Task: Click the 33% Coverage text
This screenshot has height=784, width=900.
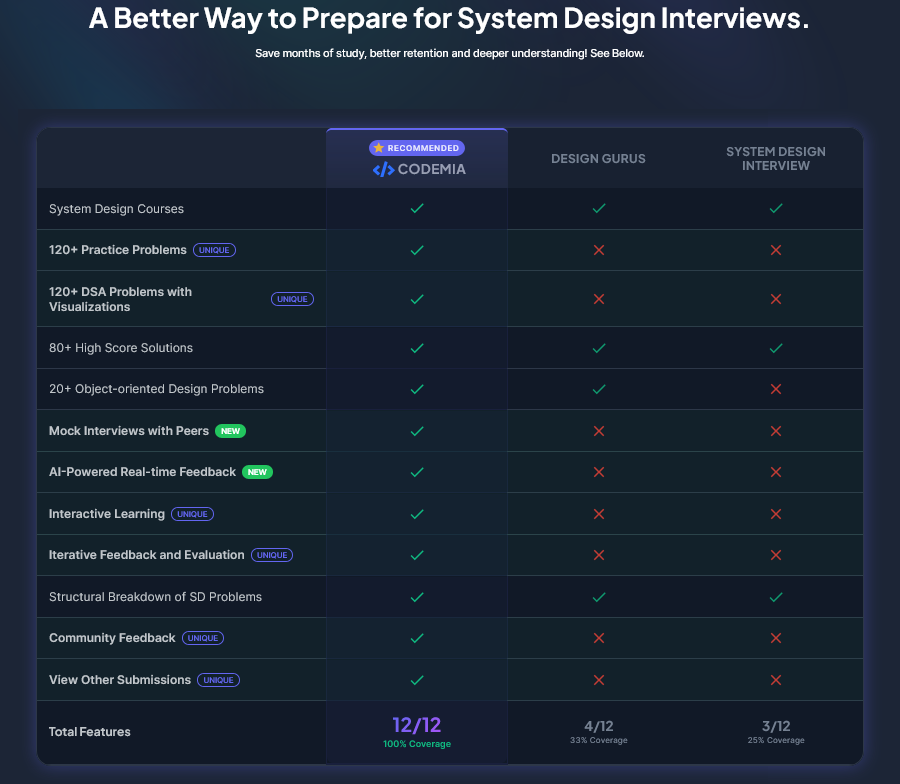Action: [x=599, y=740]
